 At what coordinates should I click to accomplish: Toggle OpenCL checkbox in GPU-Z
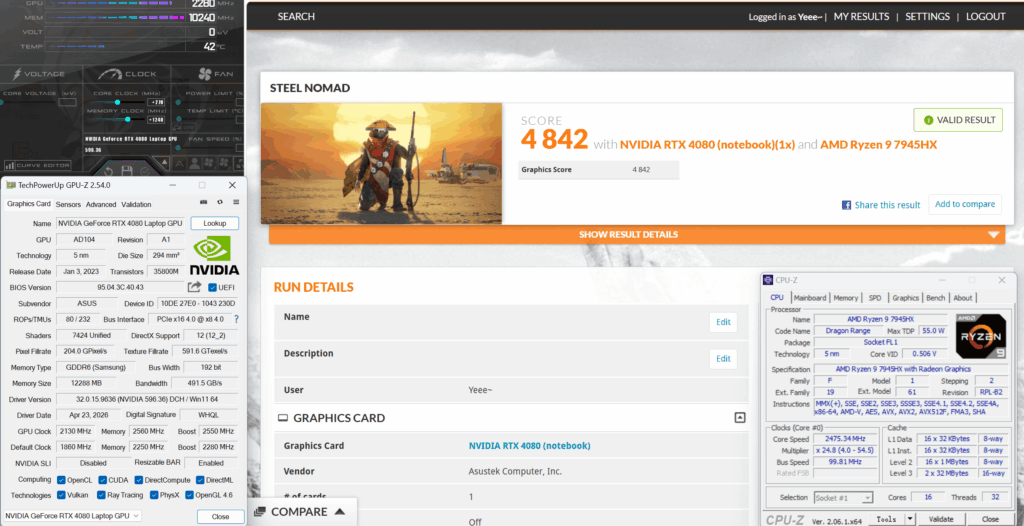61,480
